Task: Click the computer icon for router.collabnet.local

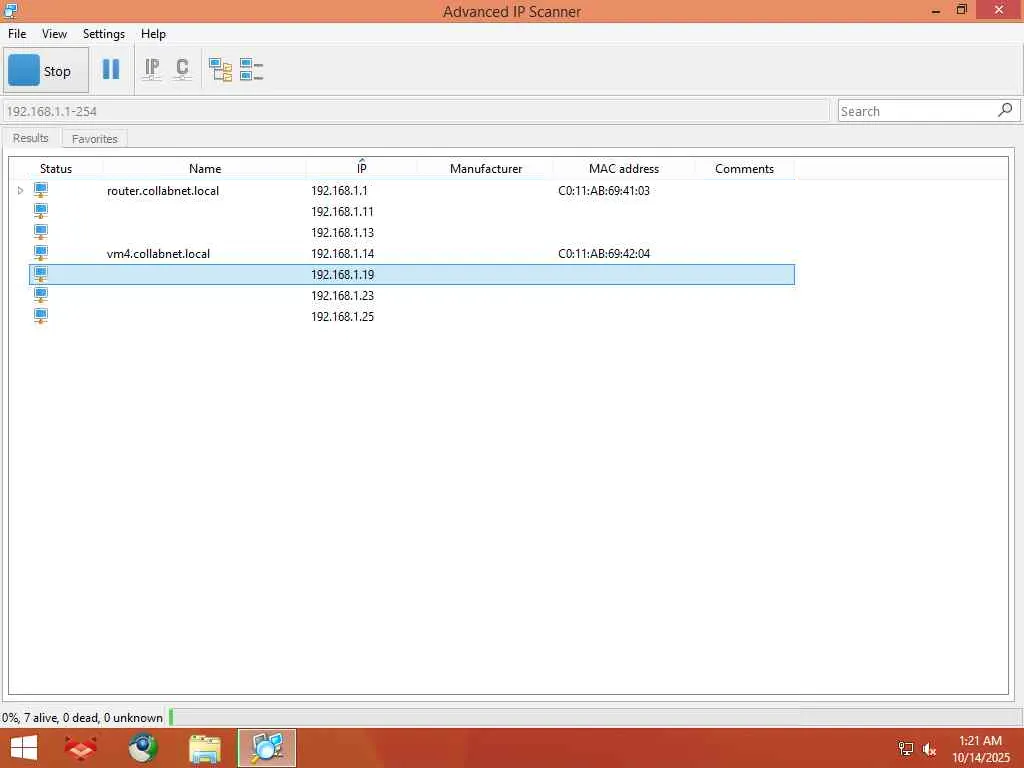Action: click(40, 191)
